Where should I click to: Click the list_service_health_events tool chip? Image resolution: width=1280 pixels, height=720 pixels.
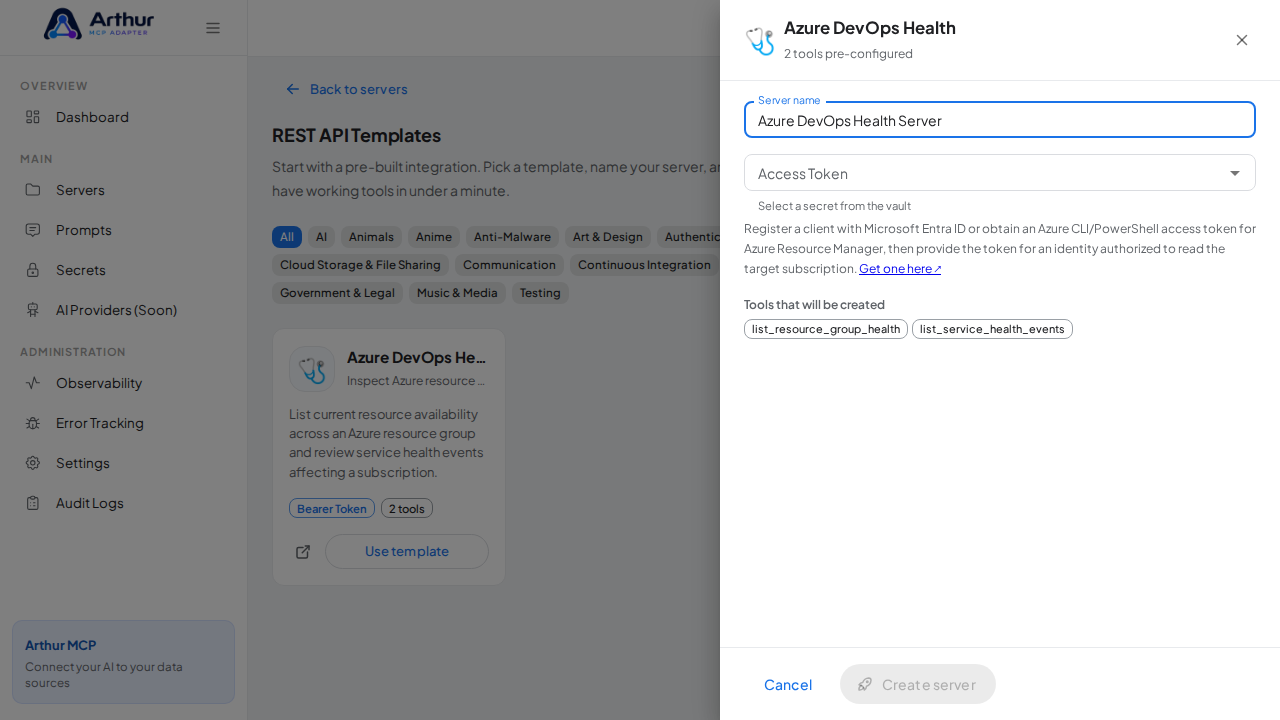992,329
